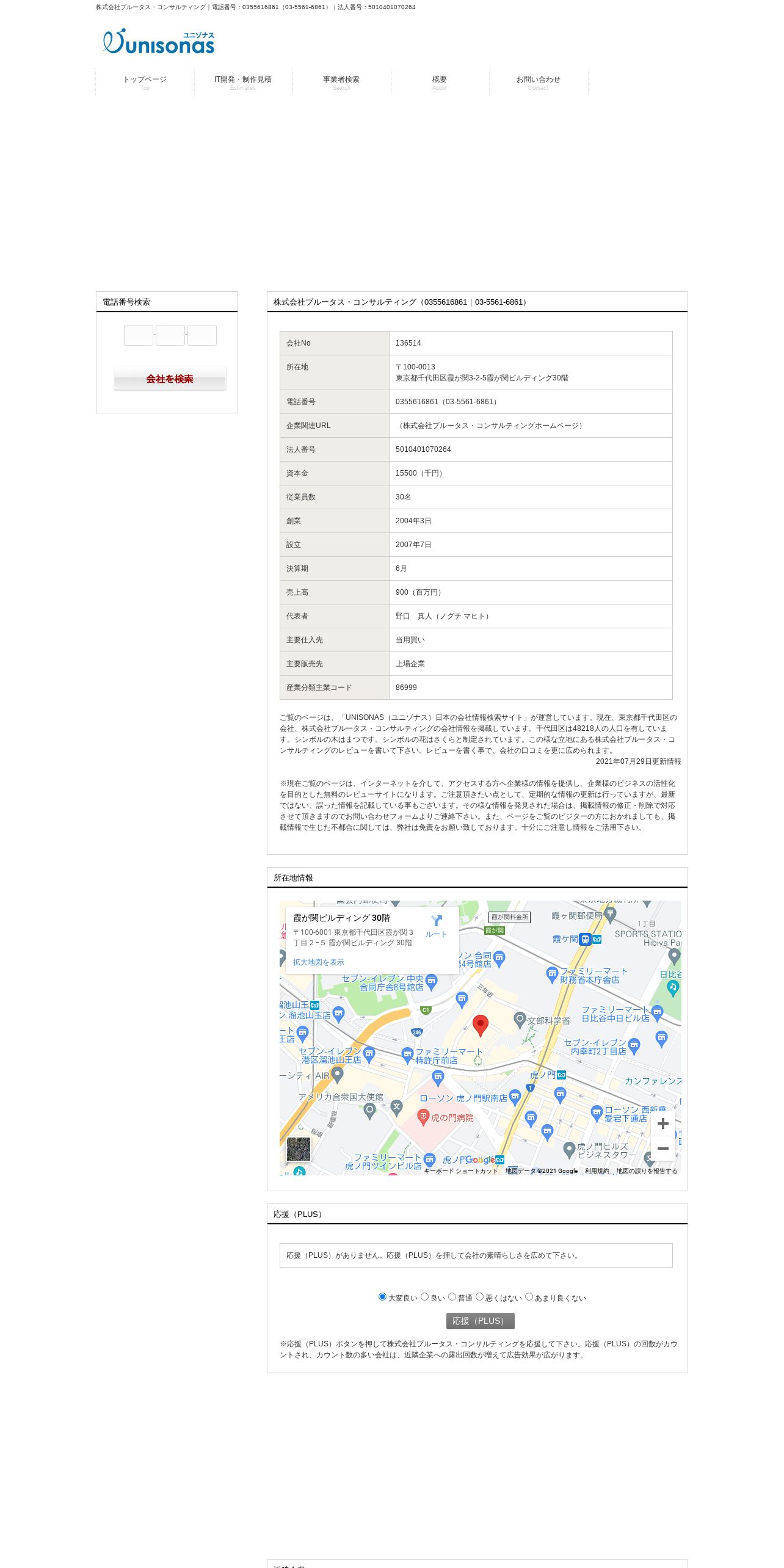Click 地図の誤りを報告する link
The height and width of the screenshot is (1568, 784).
click(647, 1171)
